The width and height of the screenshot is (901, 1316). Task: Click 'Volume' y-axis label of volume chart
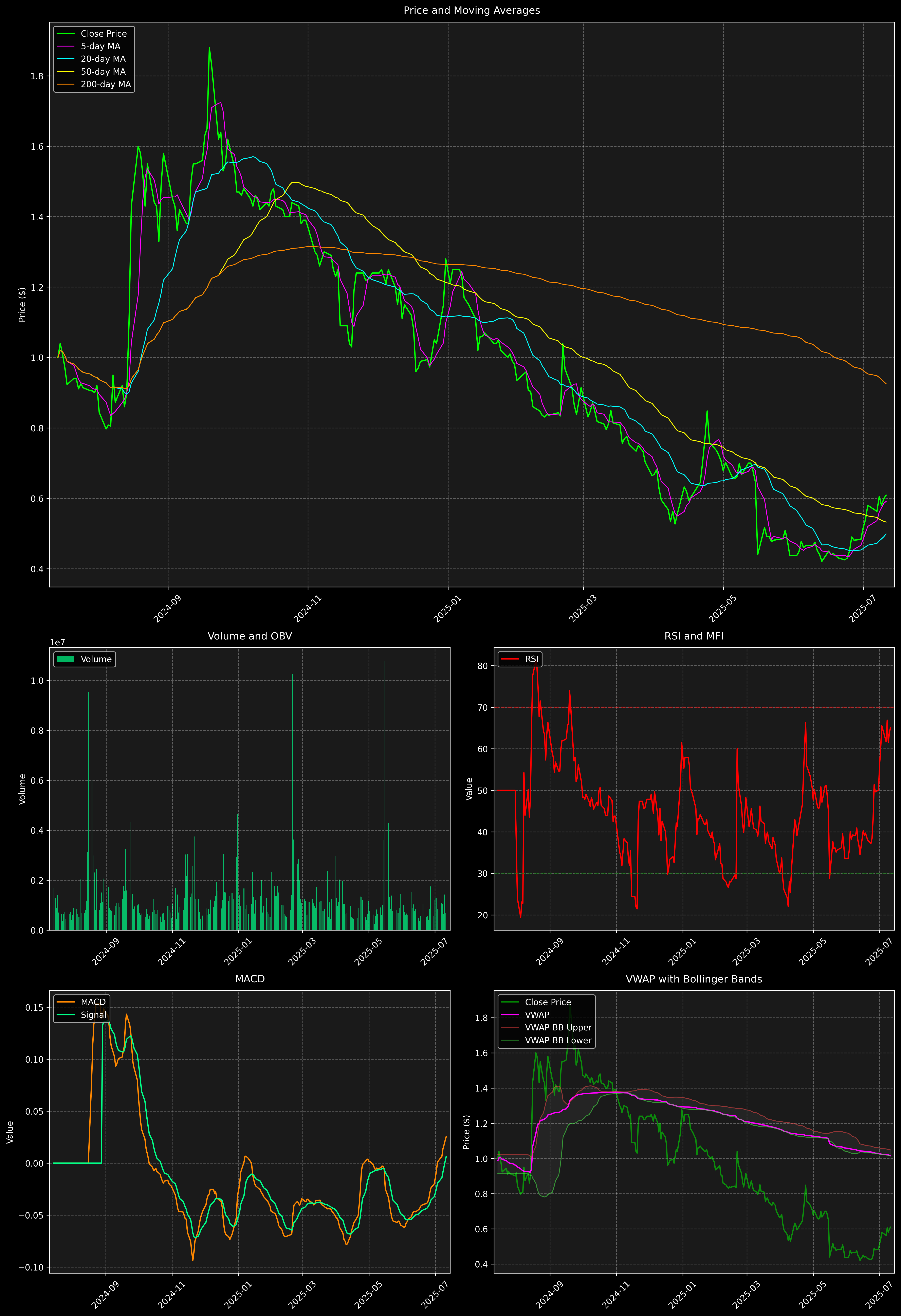23,789
